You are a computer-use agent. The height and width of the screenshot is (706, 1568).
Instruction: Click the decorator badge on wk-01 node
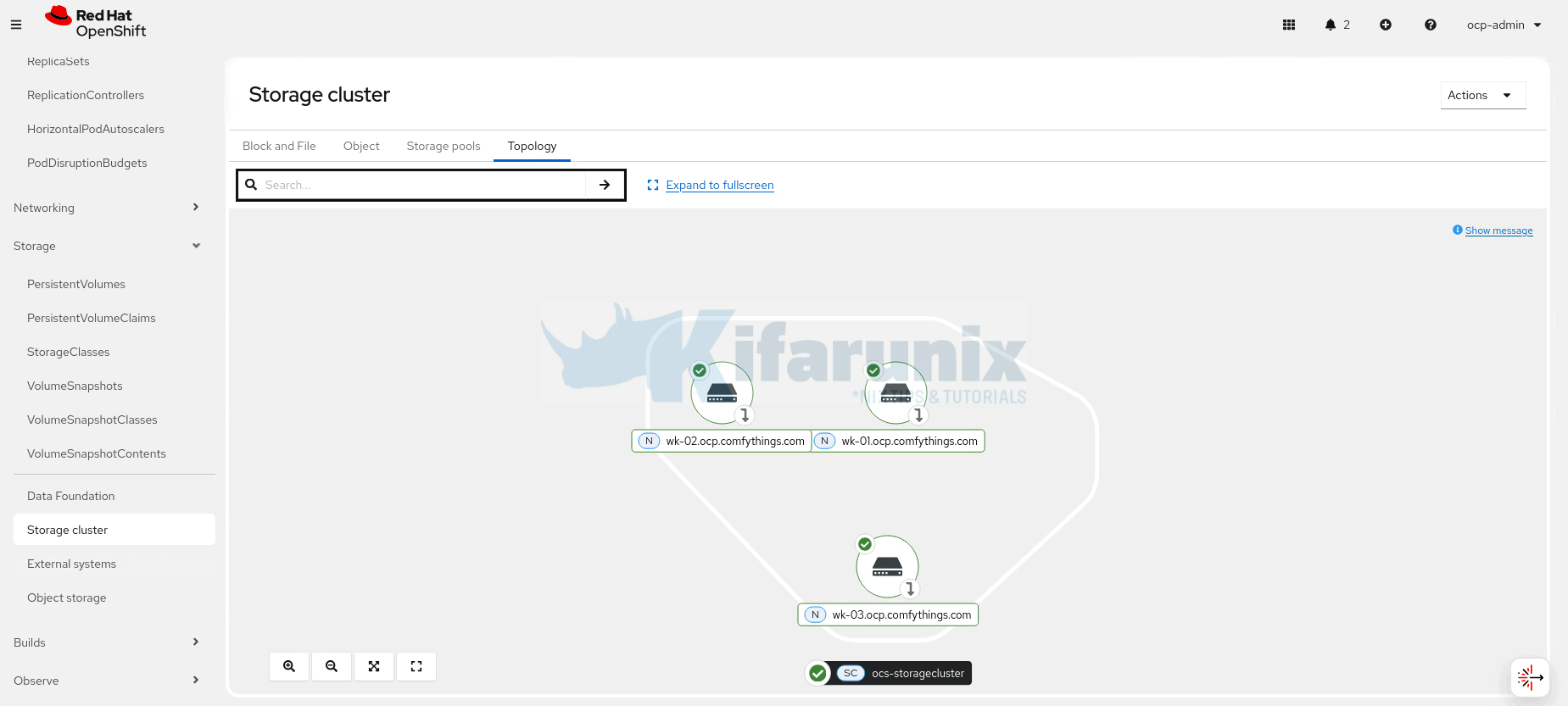[918, 415]
